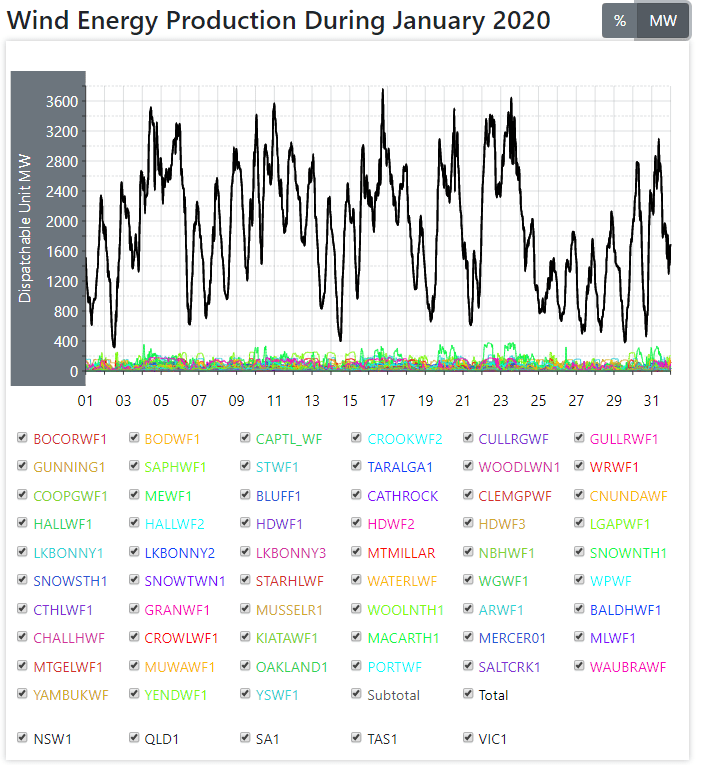Toggle the CAPTL_WF series checkbox
This screenshot has width=701, height=765.
[x=246, y=438]
